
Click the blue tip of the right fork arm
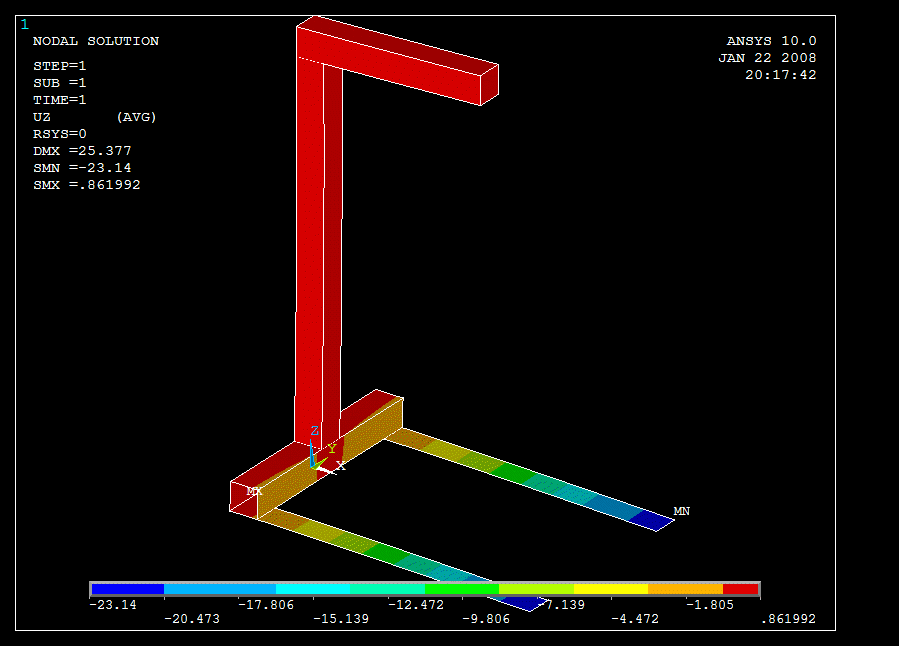coord(652,519)
